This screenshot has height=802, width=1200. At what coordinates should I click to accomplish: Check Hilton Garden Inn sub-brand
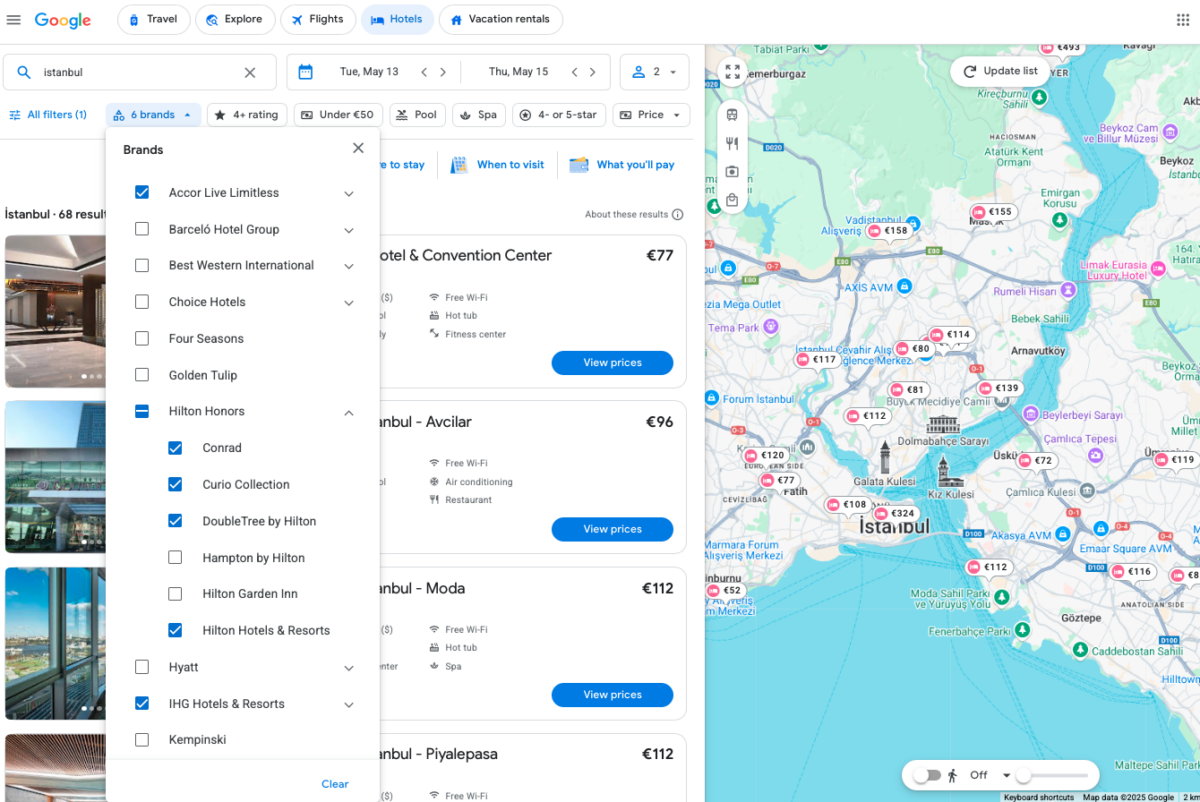click(175, 594)
